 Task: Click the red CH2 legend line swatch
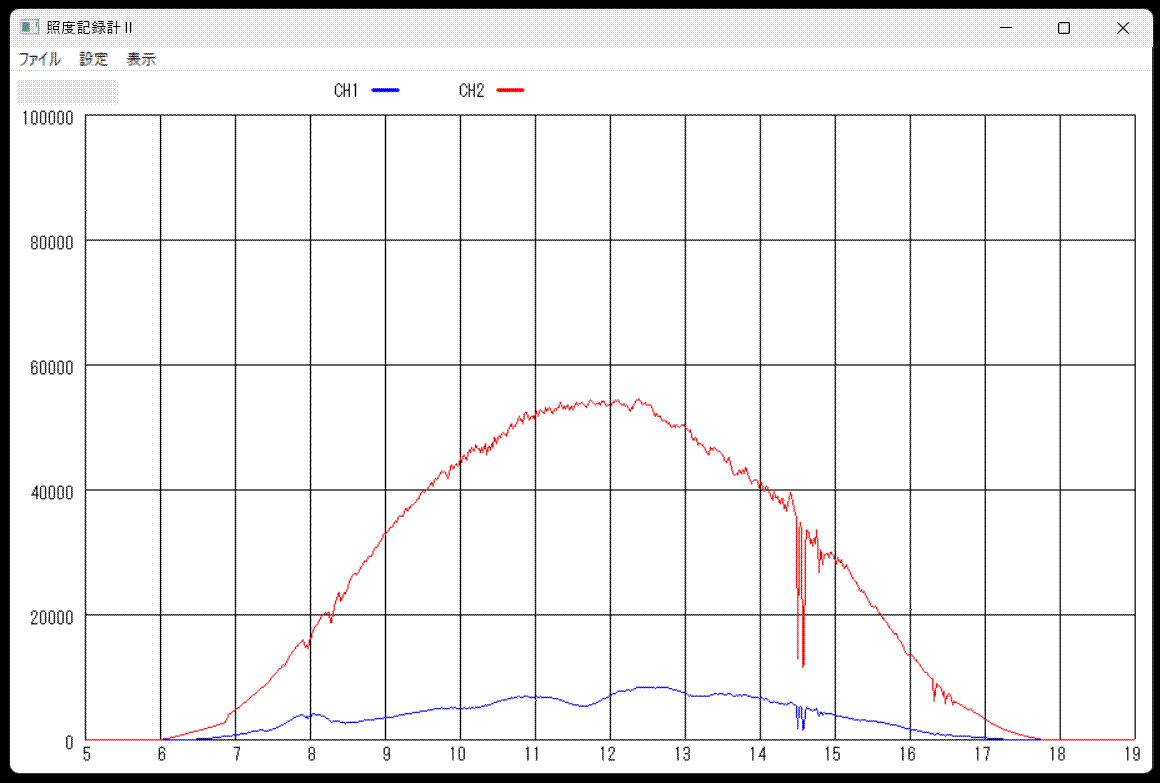point(510,91)
